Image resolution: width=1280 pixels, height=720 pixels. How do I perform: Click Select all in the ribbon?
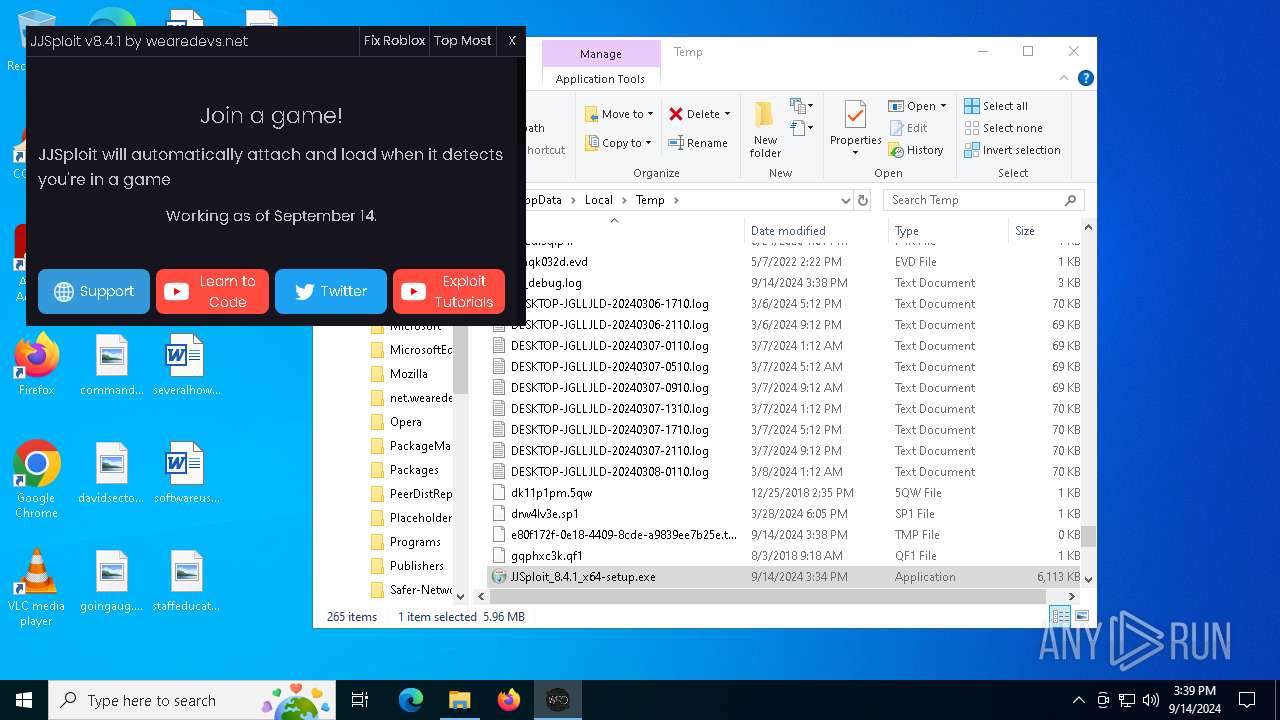pyautogui.click(x=996, y=106)
